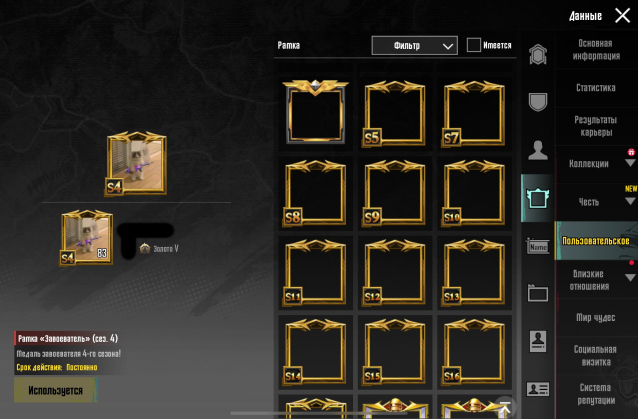Select the S5 season frame
638x419 pixels.
(394, 113)
